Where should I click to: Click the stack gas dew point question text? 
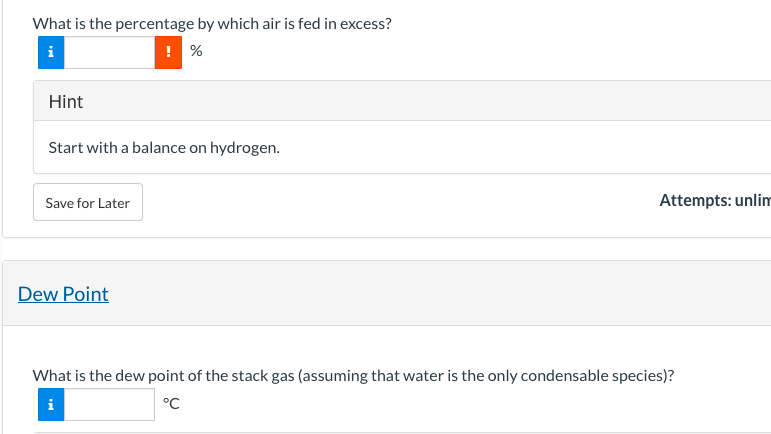[353, 376]
